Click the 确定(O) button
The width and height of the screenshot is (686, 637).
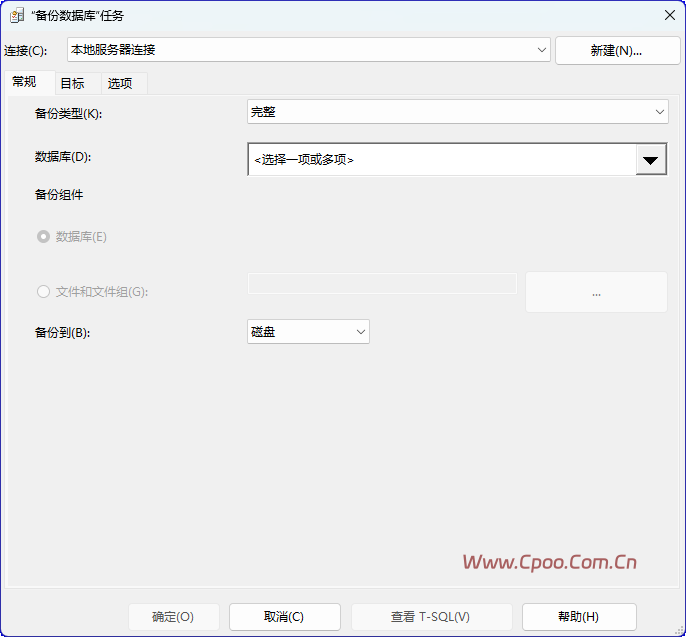[174, 617]
